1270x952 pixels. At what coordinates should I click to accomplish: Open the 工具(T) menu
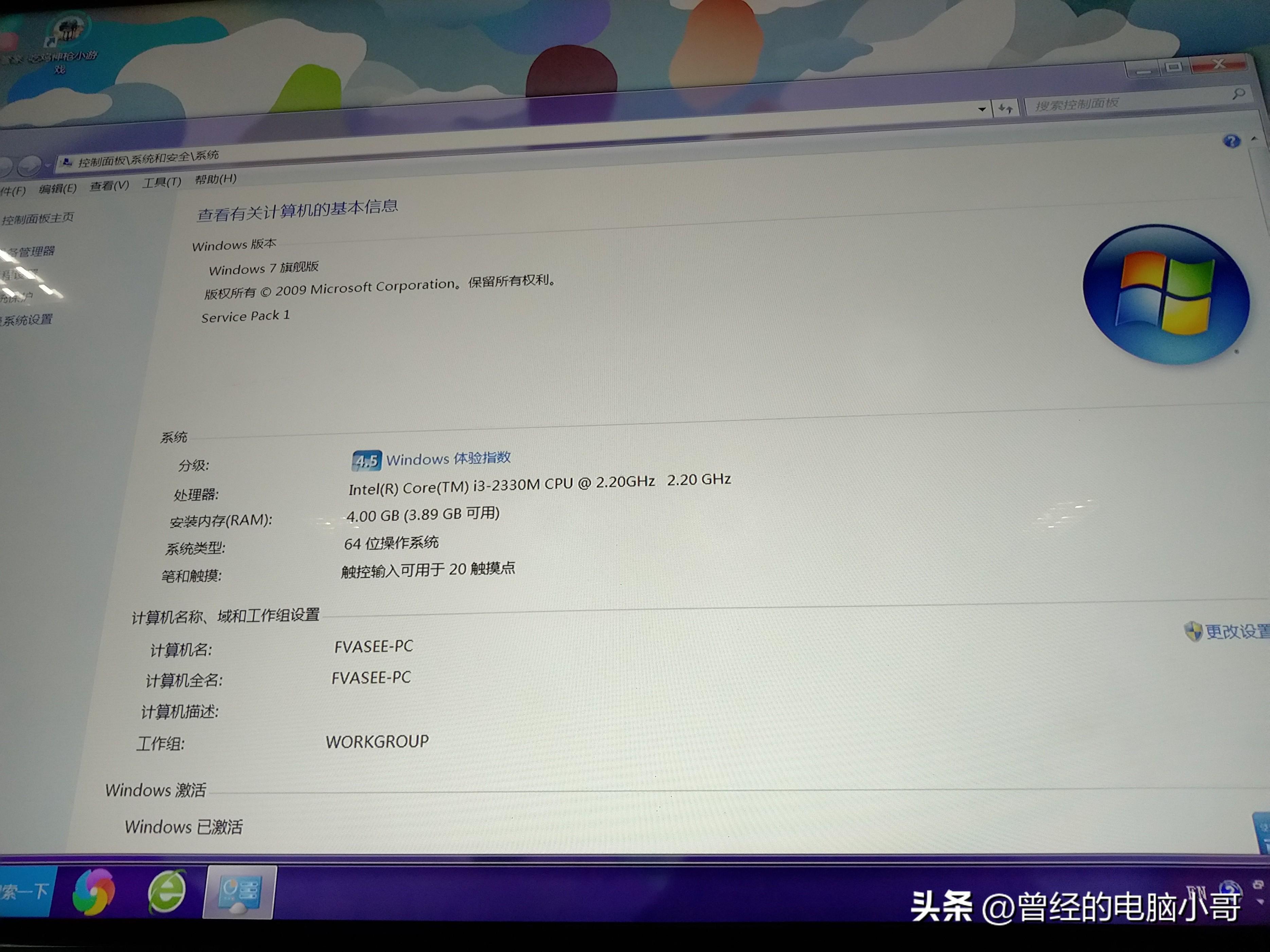pyautogui.click(x=162, y=182)
